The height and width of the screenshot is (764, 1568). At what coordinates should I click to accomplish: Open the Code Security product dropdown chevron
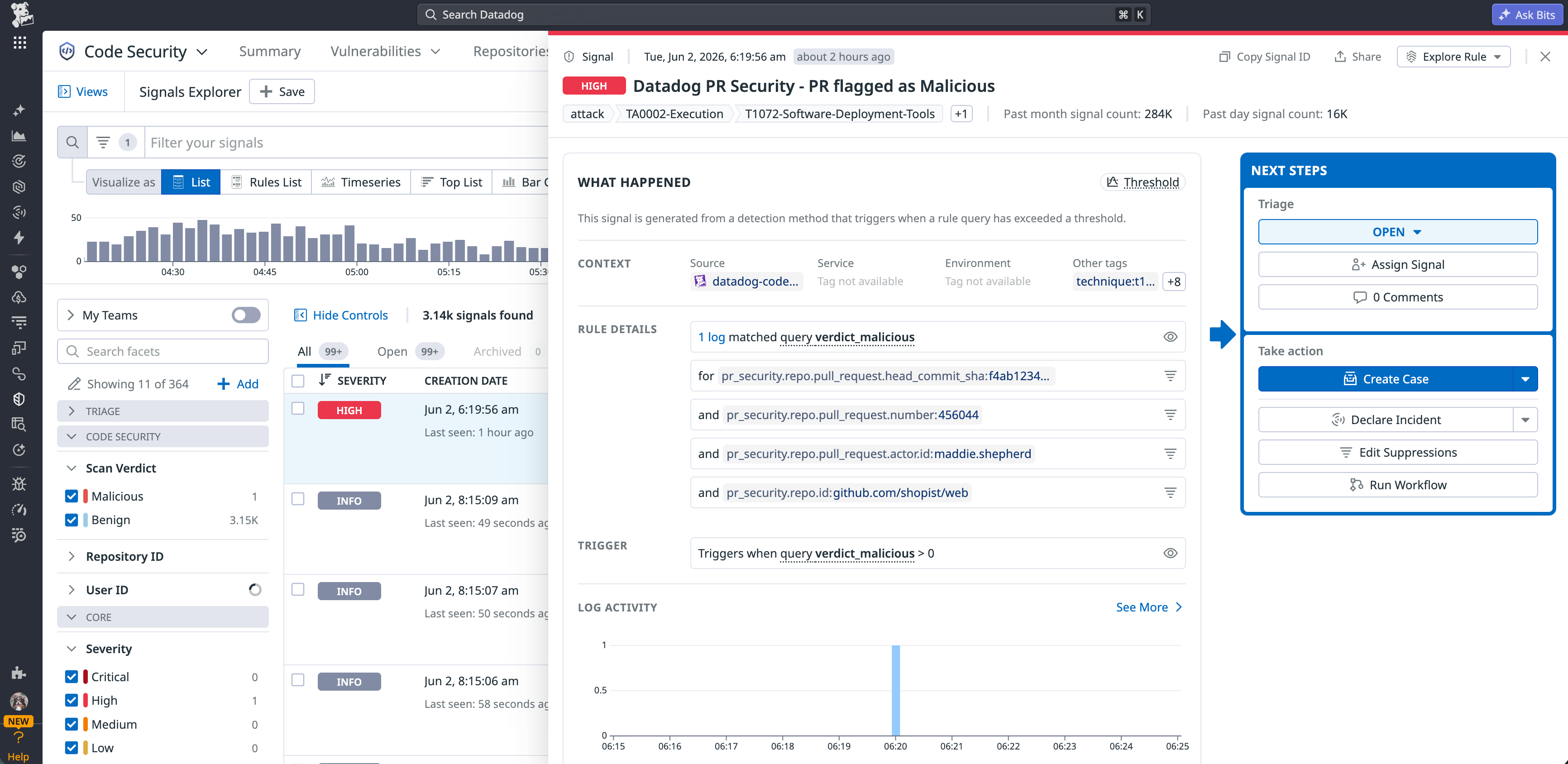click(x=202, y=53)
